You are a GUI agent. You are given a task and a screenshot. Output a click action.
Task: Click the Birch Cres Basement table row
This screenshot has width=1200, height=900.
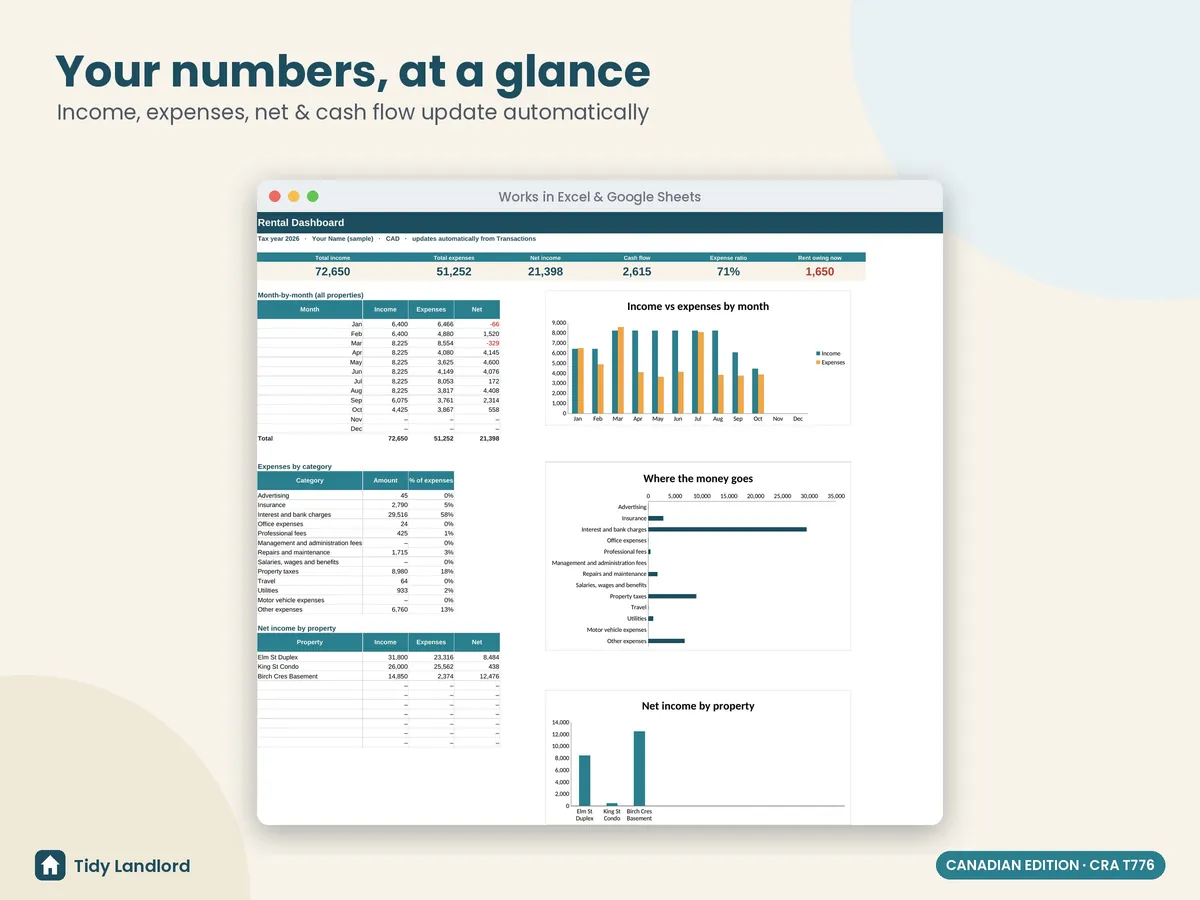(379, 677)
